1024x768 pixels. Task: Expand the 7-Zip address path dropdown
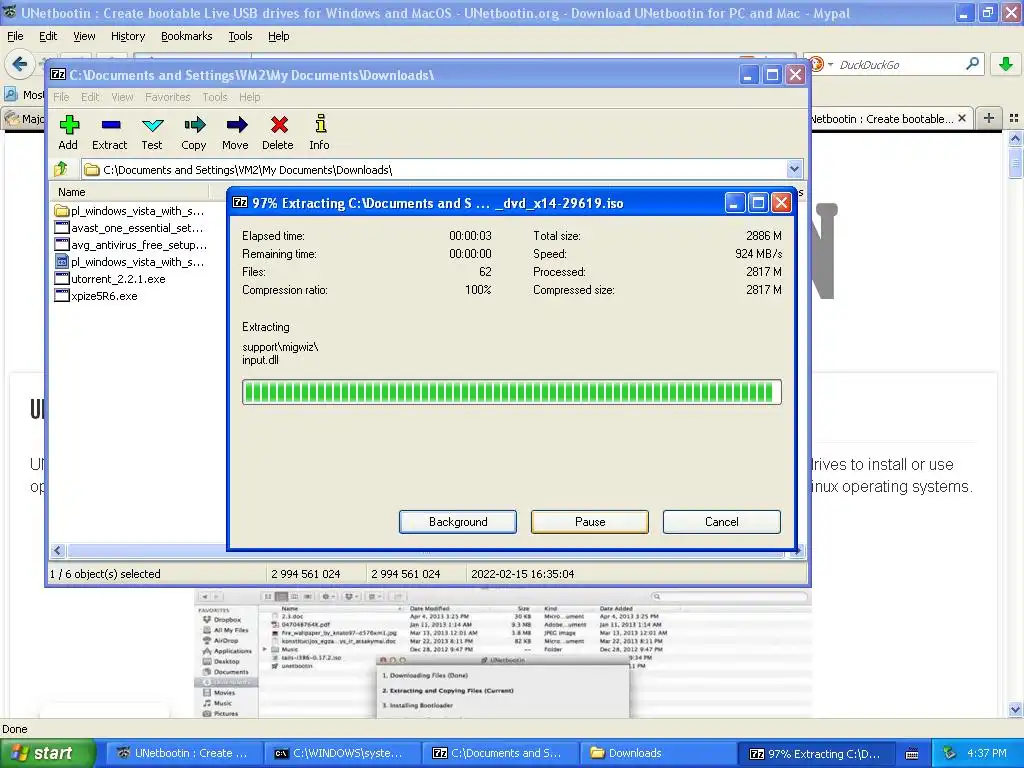coord(794,169)
